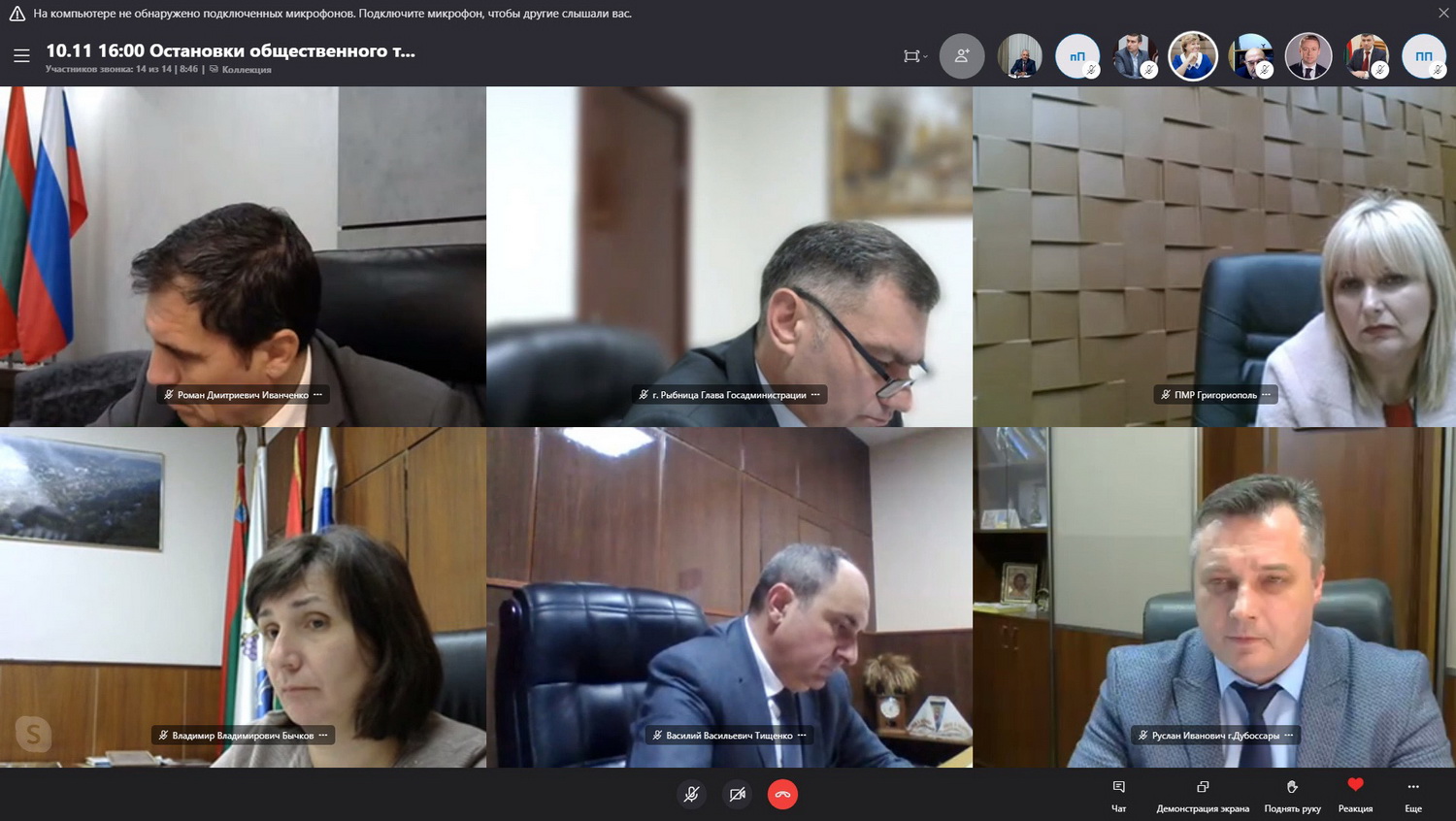Viewport: 1456px width, 821px height.
Task: Dismiss the no-microphone warning banner
Action: [1442, 14]
